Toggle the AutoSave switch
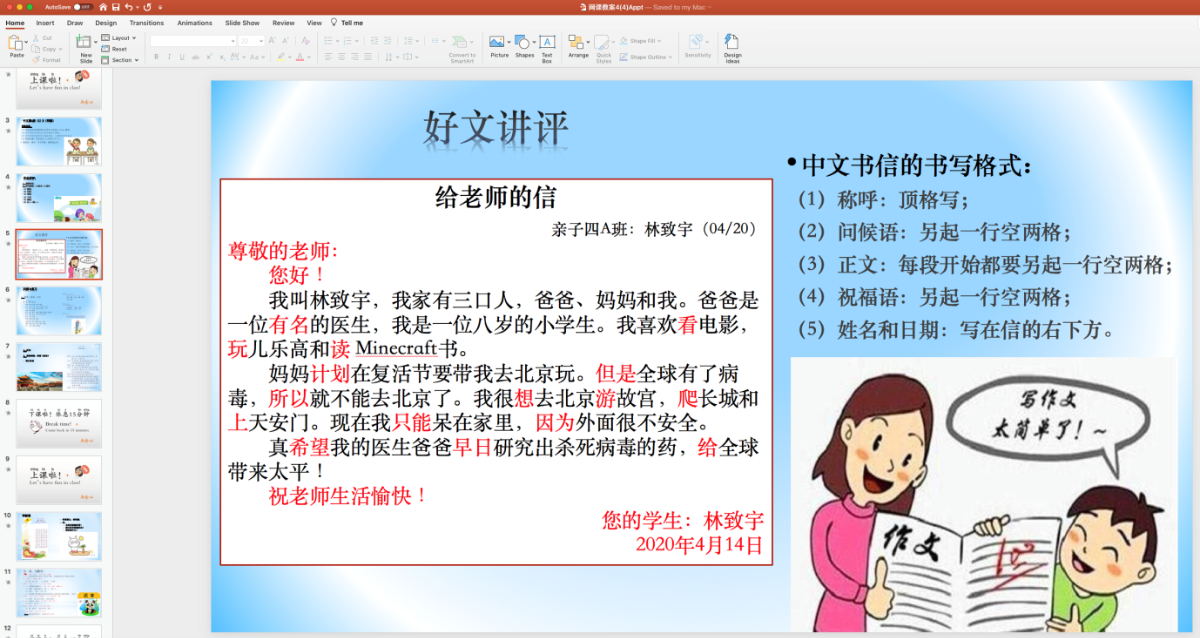This screenshot has height=638, width=1200. (x=83, y=7)
